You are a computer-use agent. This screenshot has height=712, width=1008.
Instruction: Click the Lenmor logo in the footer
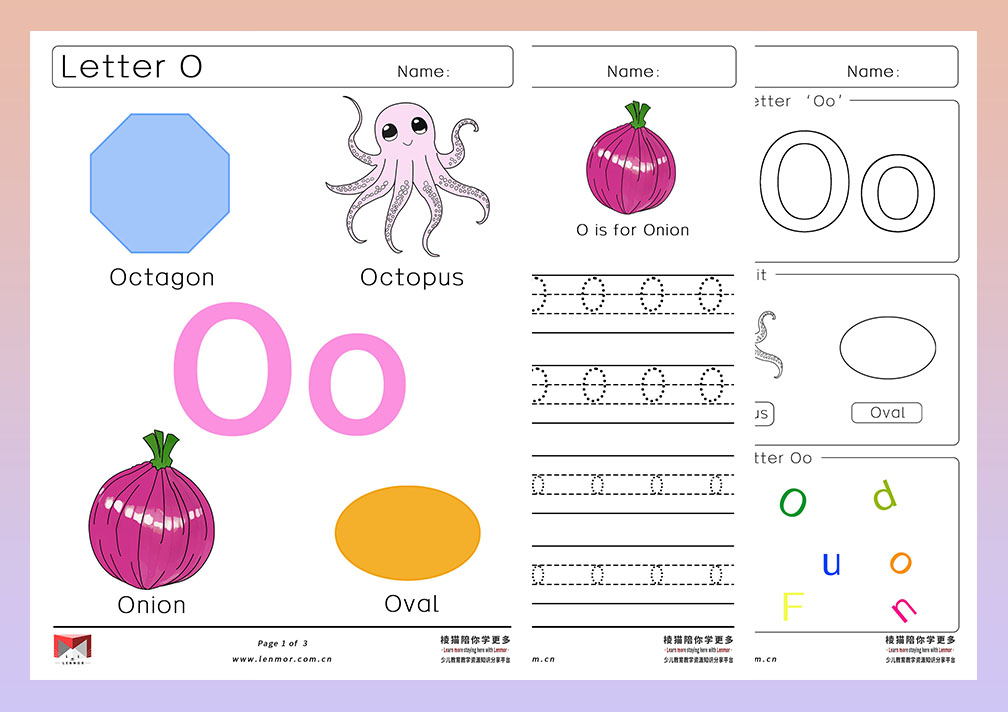73,648
